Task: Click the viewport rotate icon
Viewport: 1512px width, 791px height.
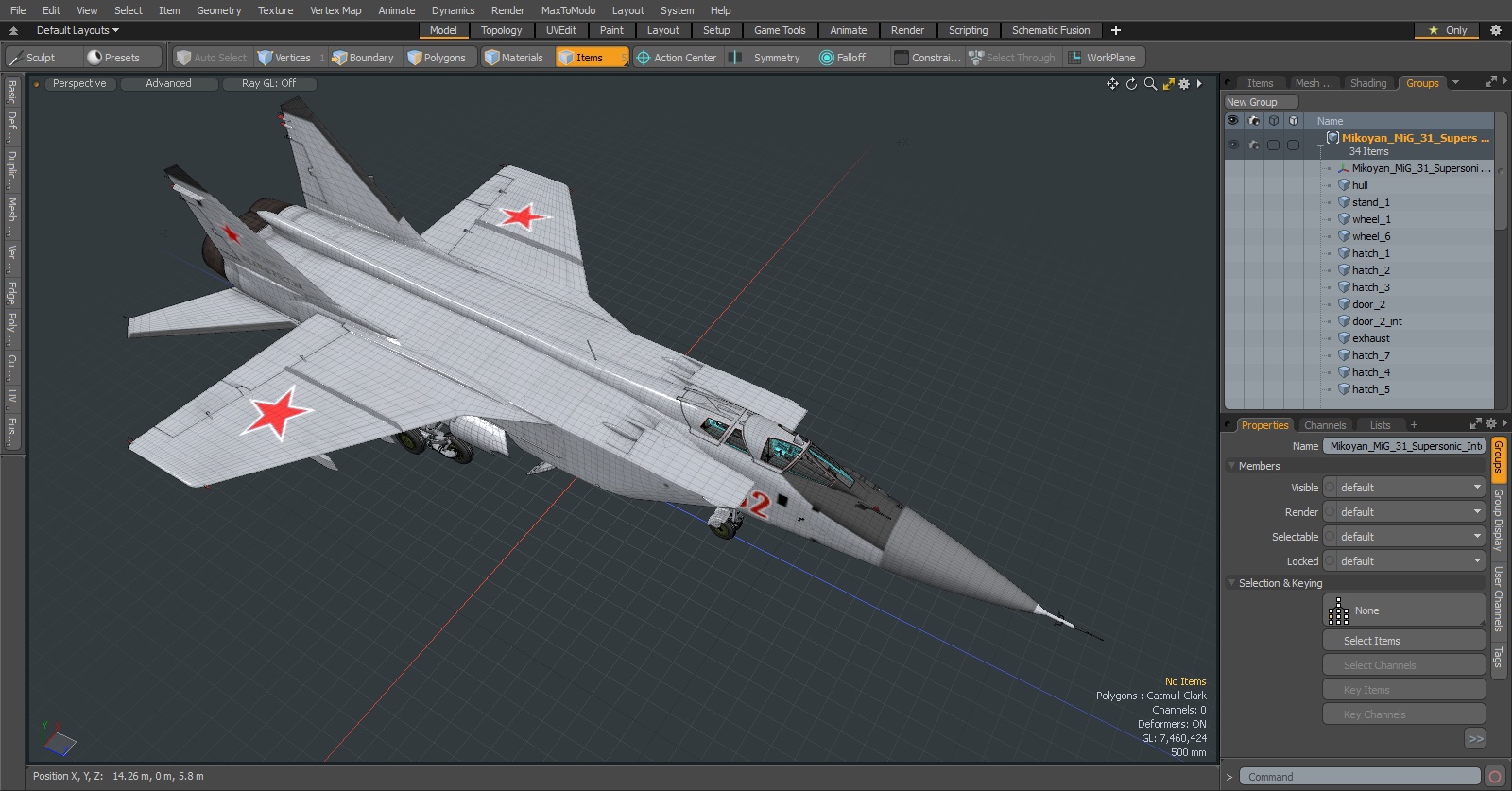Action: point(1131,84)
